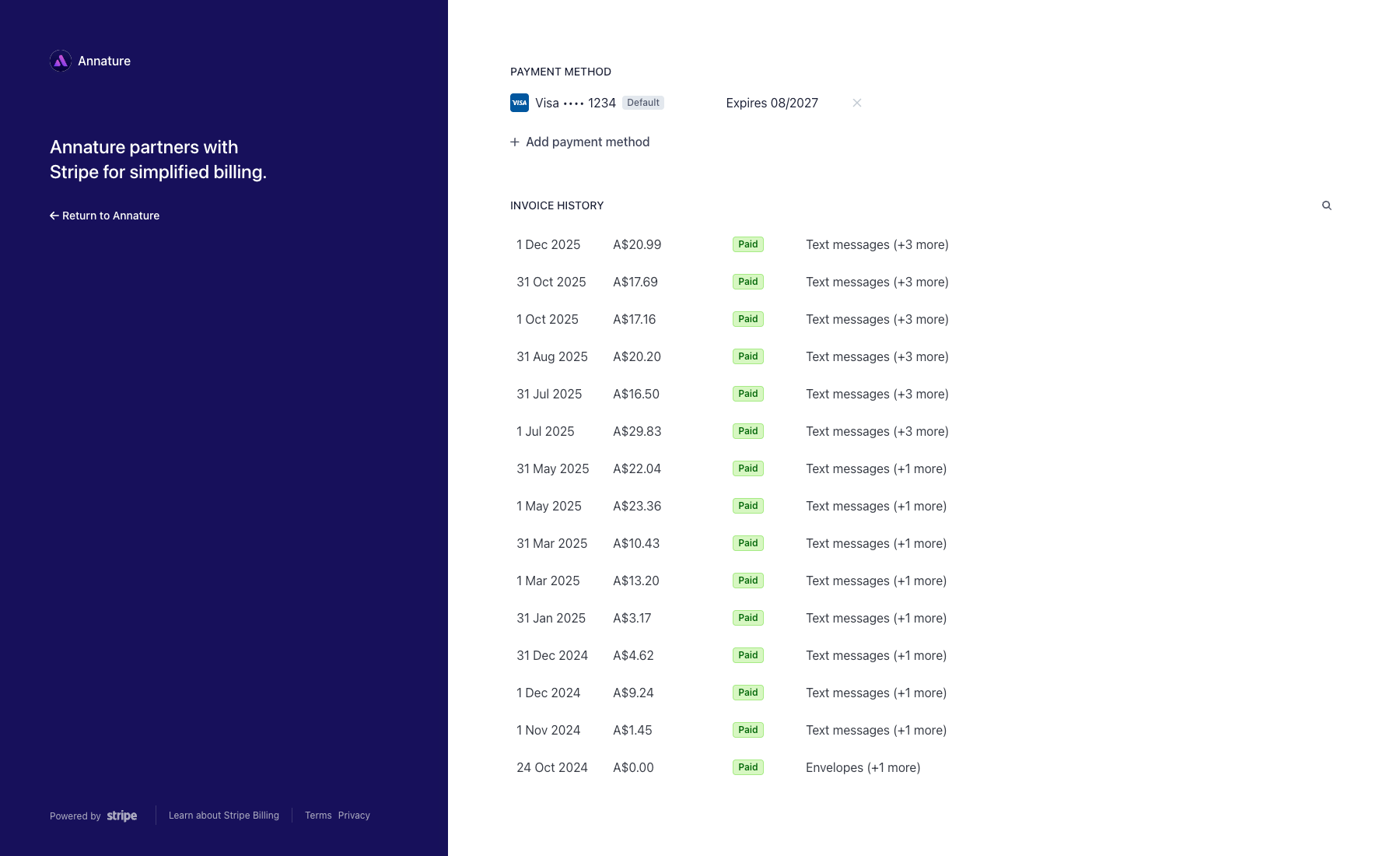Click Paid badge on 24 Oct 2024 row
Image resolution: width=1400 pixels, height=856 pixels.
point(748,767)
